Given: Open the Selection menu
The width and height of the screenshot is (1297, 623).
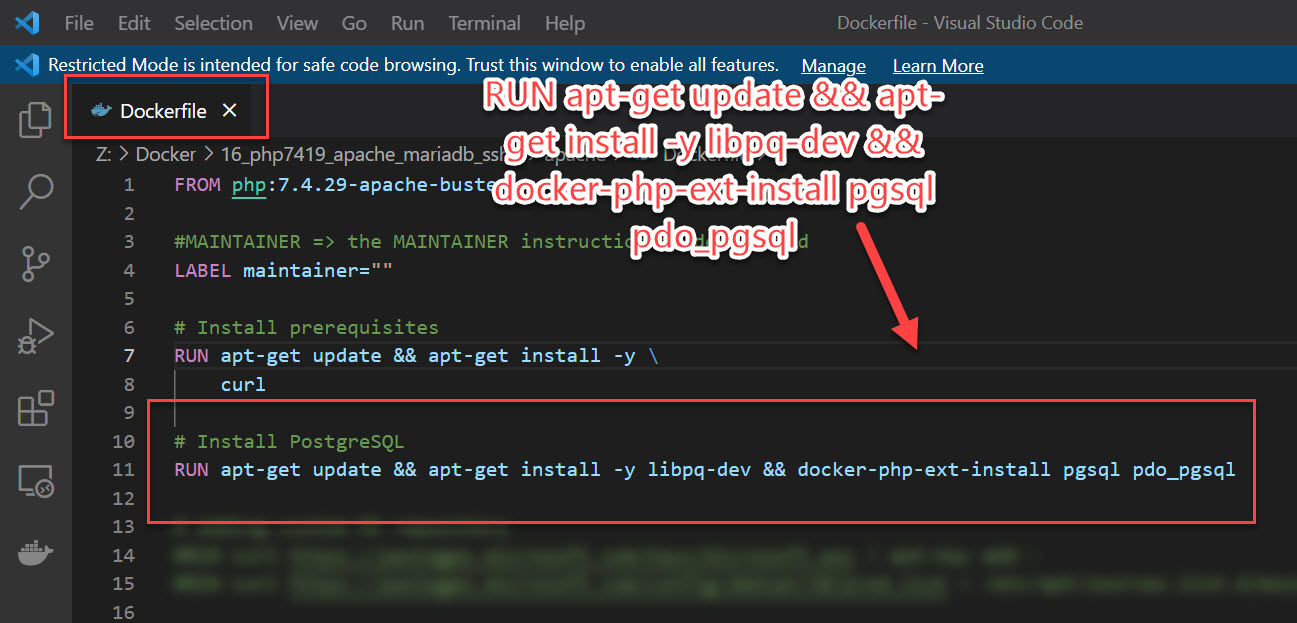Looking at the screenshot, I should (215, 22).
